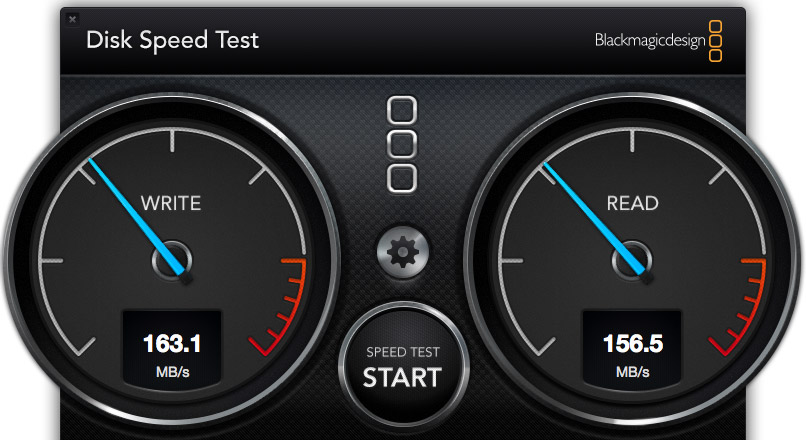Click the middle white square in center

(x=401, y=144)
